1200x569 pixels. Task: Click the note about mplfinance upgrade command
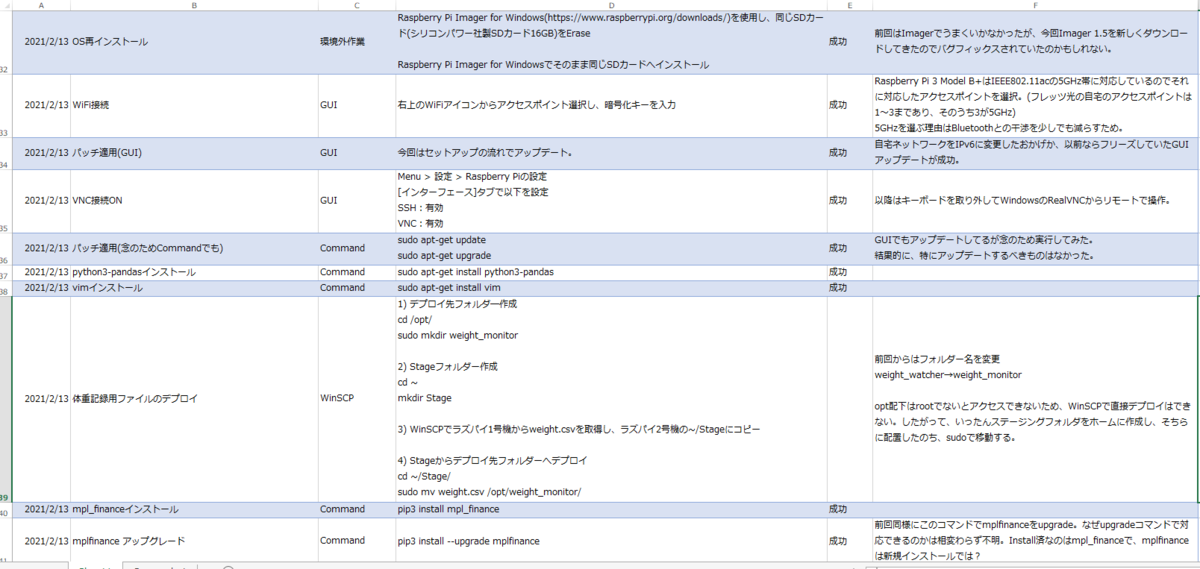pos(1036,542)
